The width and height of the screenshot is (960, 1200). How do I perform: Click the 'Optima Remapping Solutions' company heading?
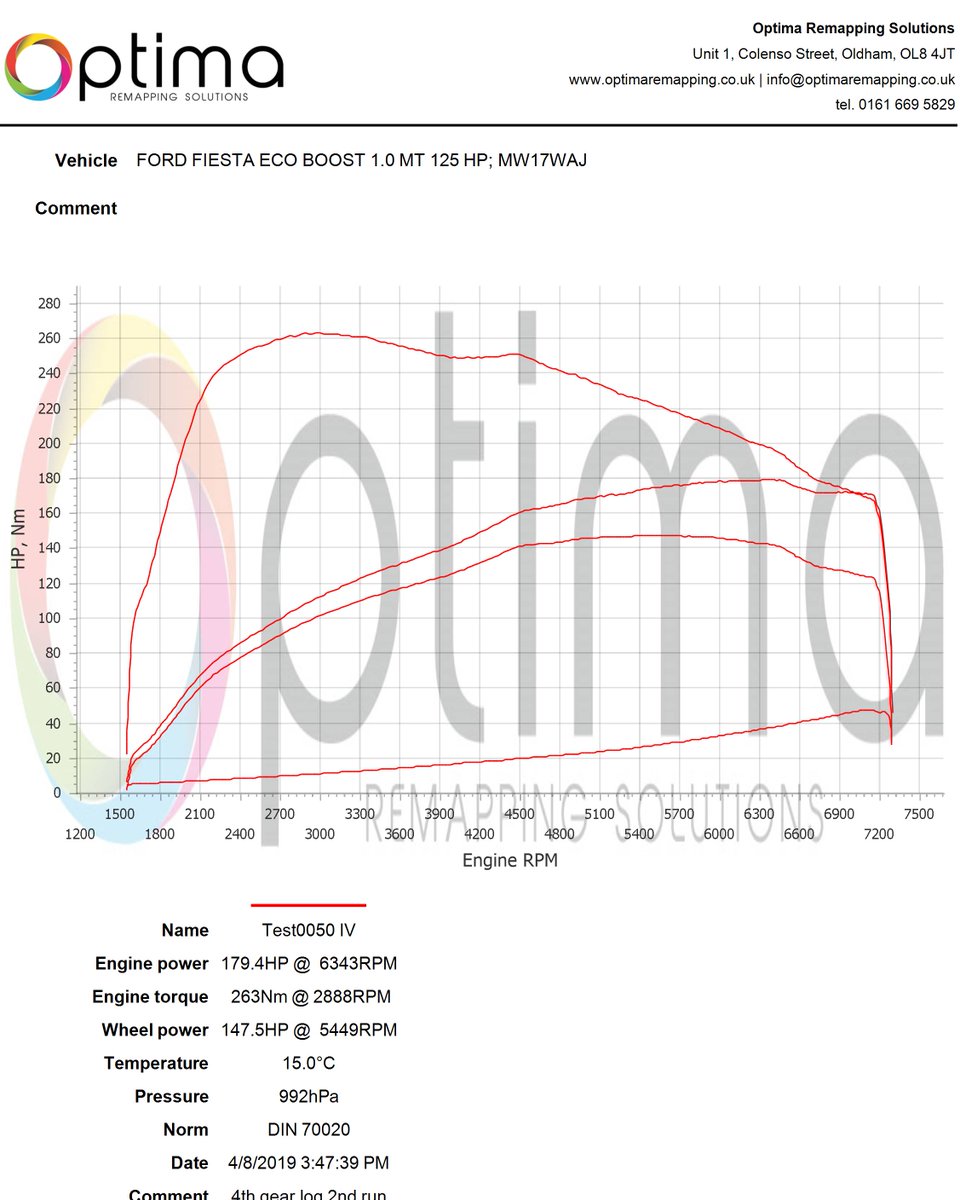point(853,28)
